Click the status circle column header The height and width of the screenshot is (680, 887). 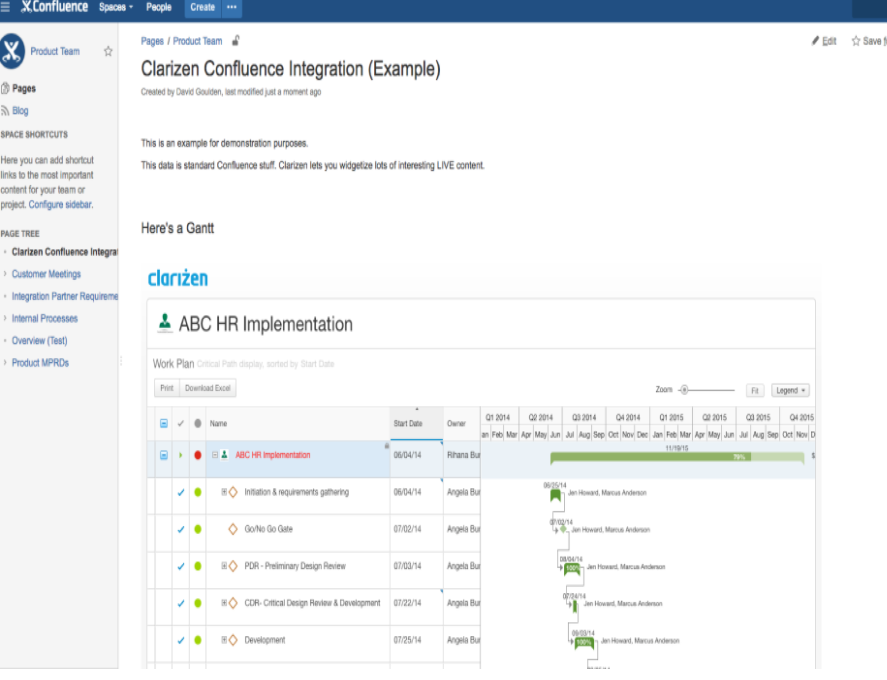coord(197,423)
